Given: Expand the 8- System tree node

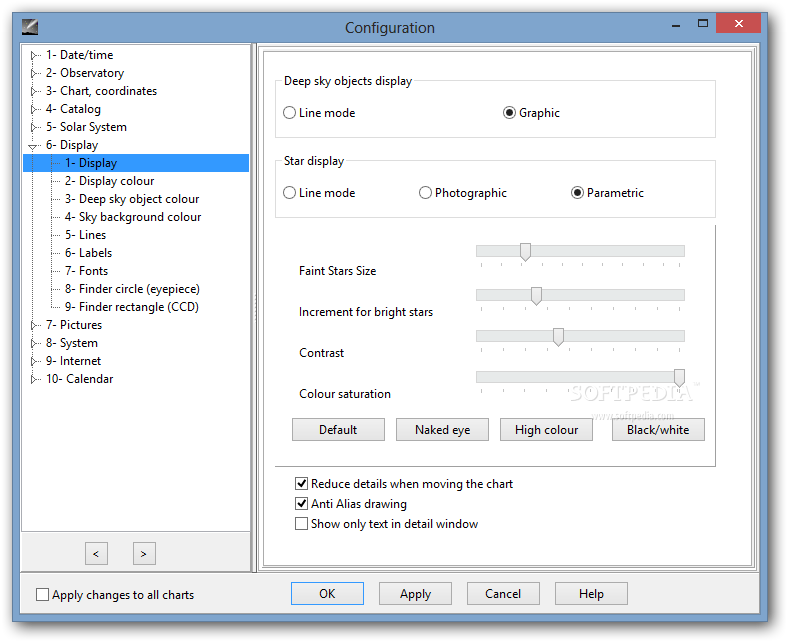Looking at the screenshot, I should click(34, 343).
